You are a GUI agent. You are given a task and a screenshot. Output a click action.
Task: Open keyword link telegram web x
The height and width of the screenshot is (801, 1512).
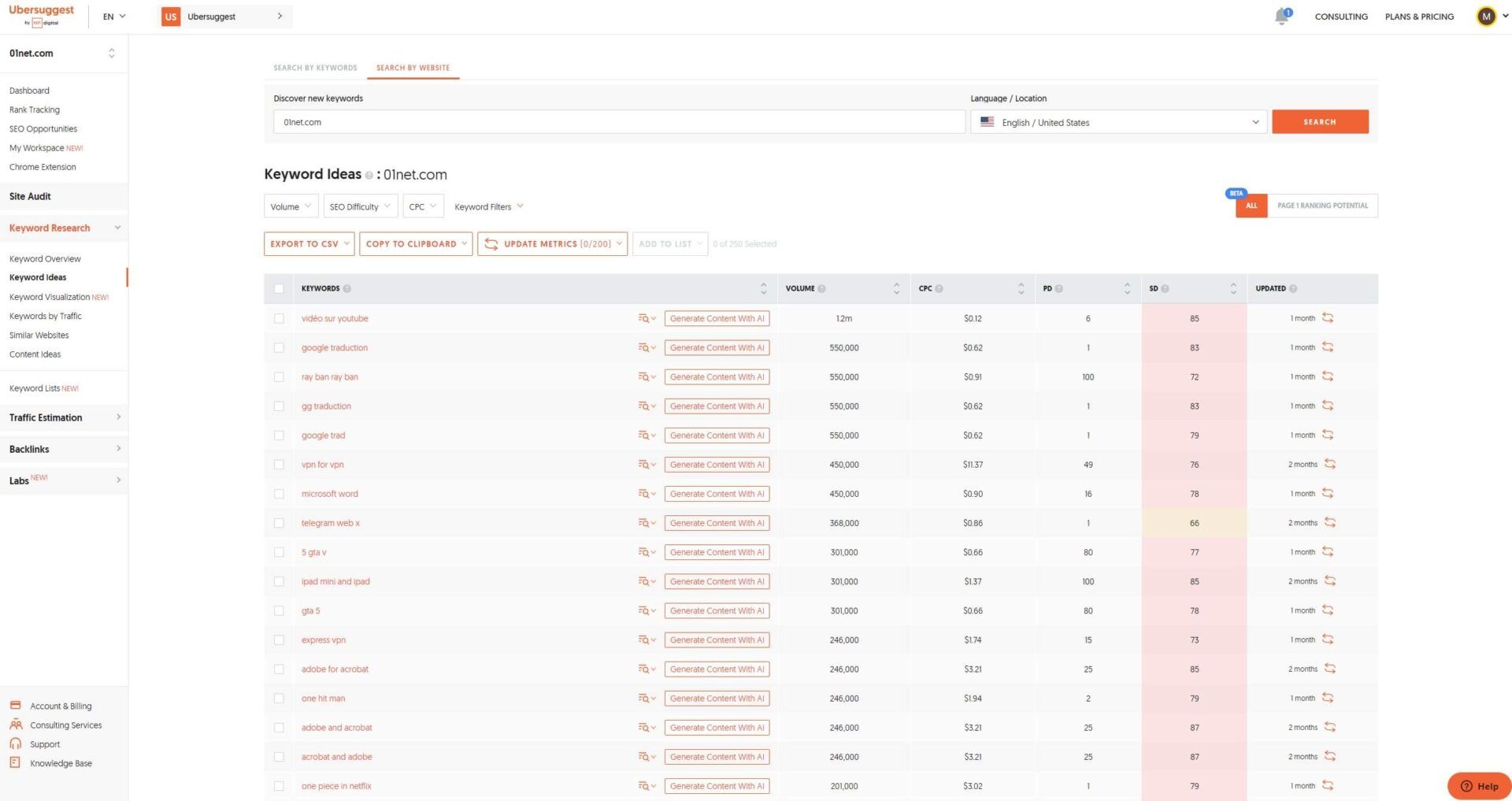331,523
